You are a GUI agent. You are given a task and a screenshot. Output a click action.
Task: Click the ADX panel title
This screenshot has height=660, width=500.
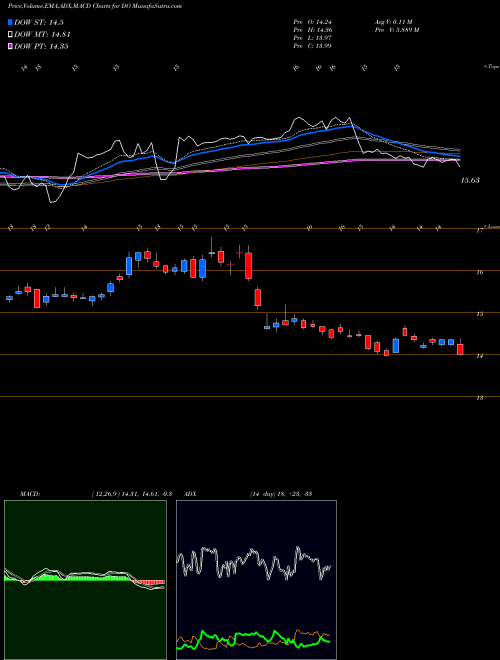[191, 494]
